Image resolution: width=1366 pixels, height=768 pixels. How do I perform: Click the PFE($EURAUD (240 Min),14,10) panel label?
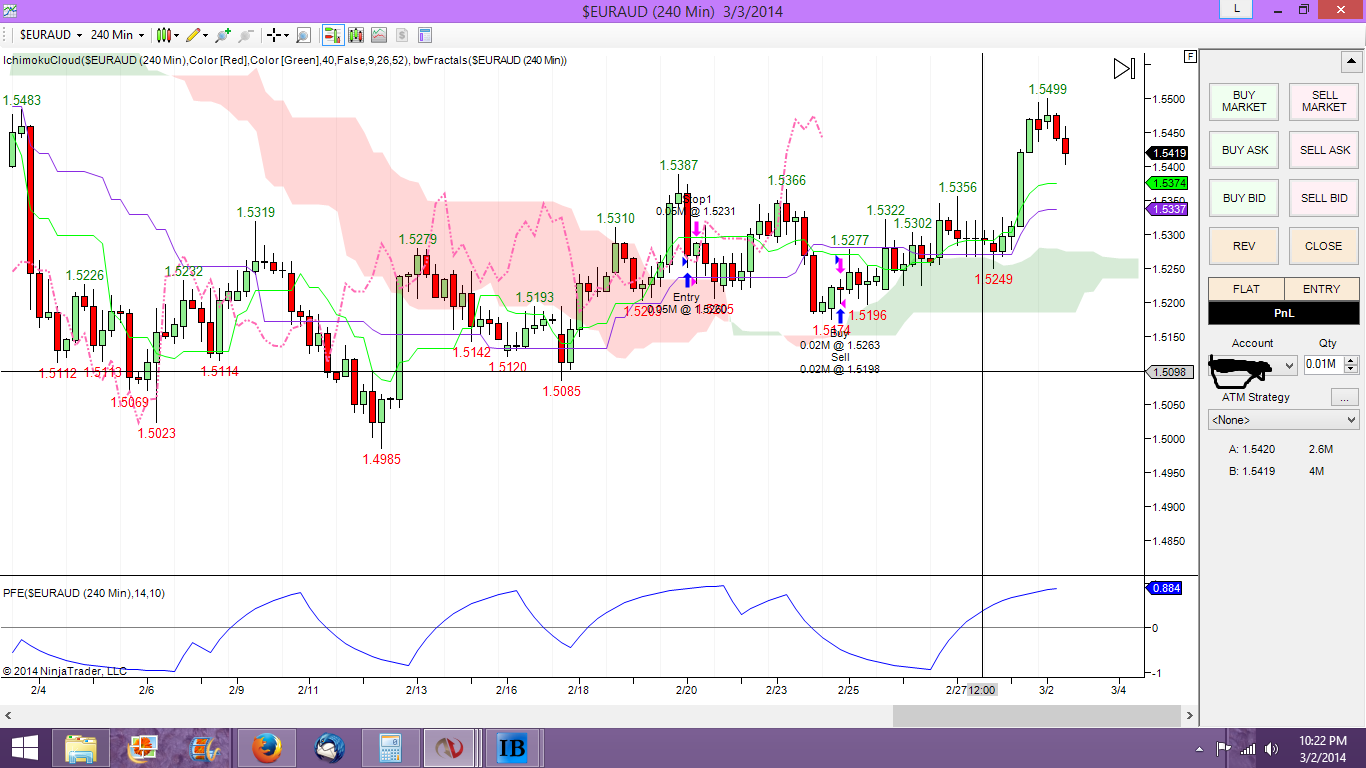click(x=84, y=593)
